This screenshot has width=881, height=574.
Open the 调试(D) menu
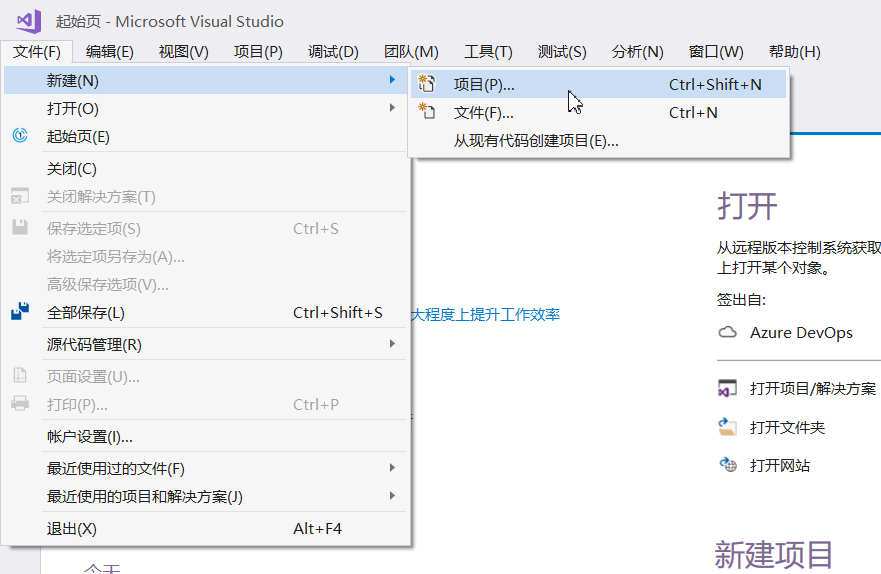point(333,52)
